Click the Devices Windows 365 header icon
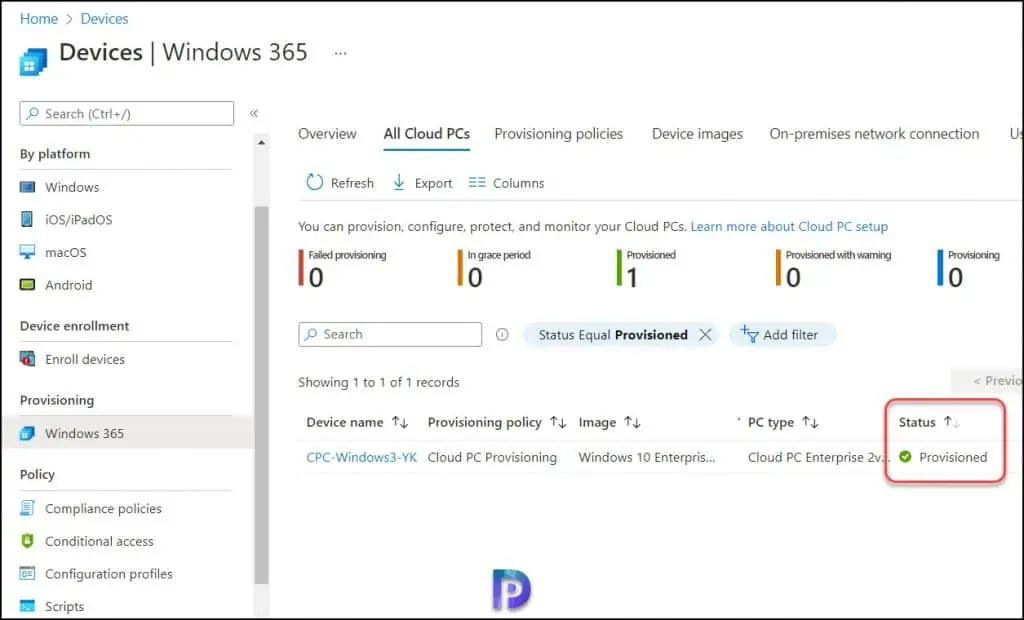Screen dimensions: 1024x620 point(33,61)
